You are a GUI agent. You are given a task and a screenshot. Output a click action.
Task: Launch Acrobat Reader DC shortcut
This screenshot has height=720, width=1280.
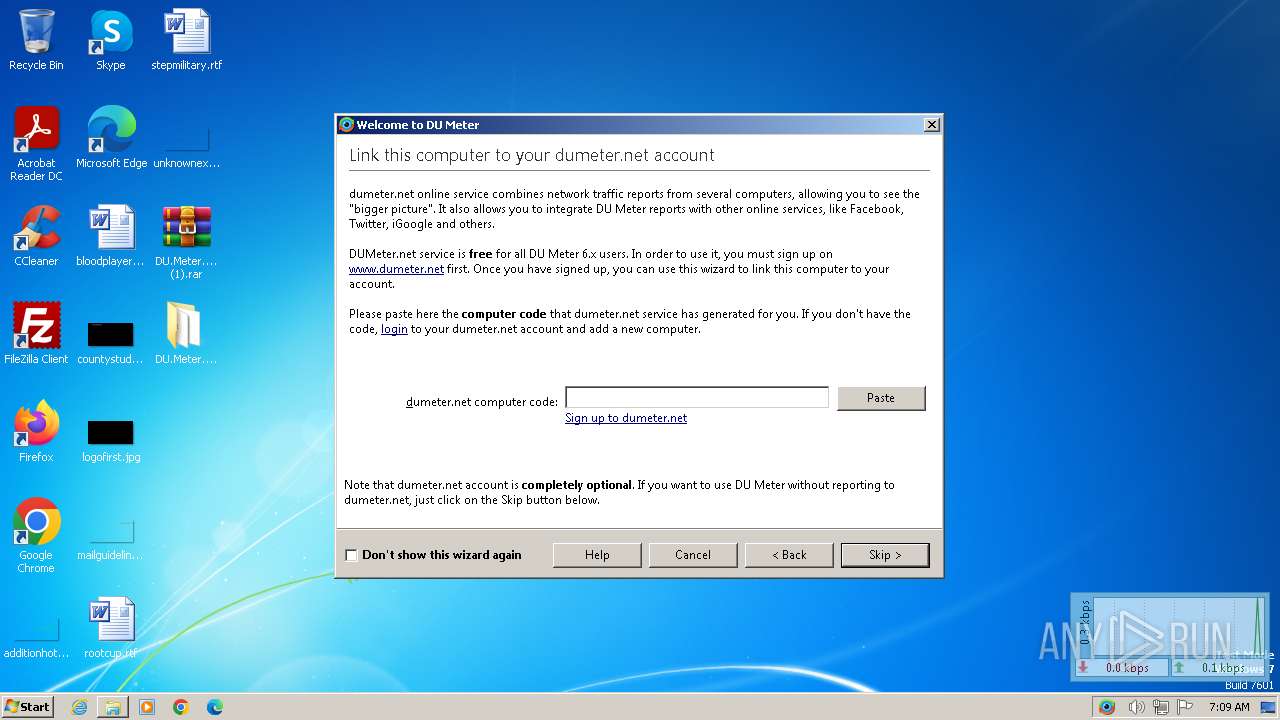[36, 144]
